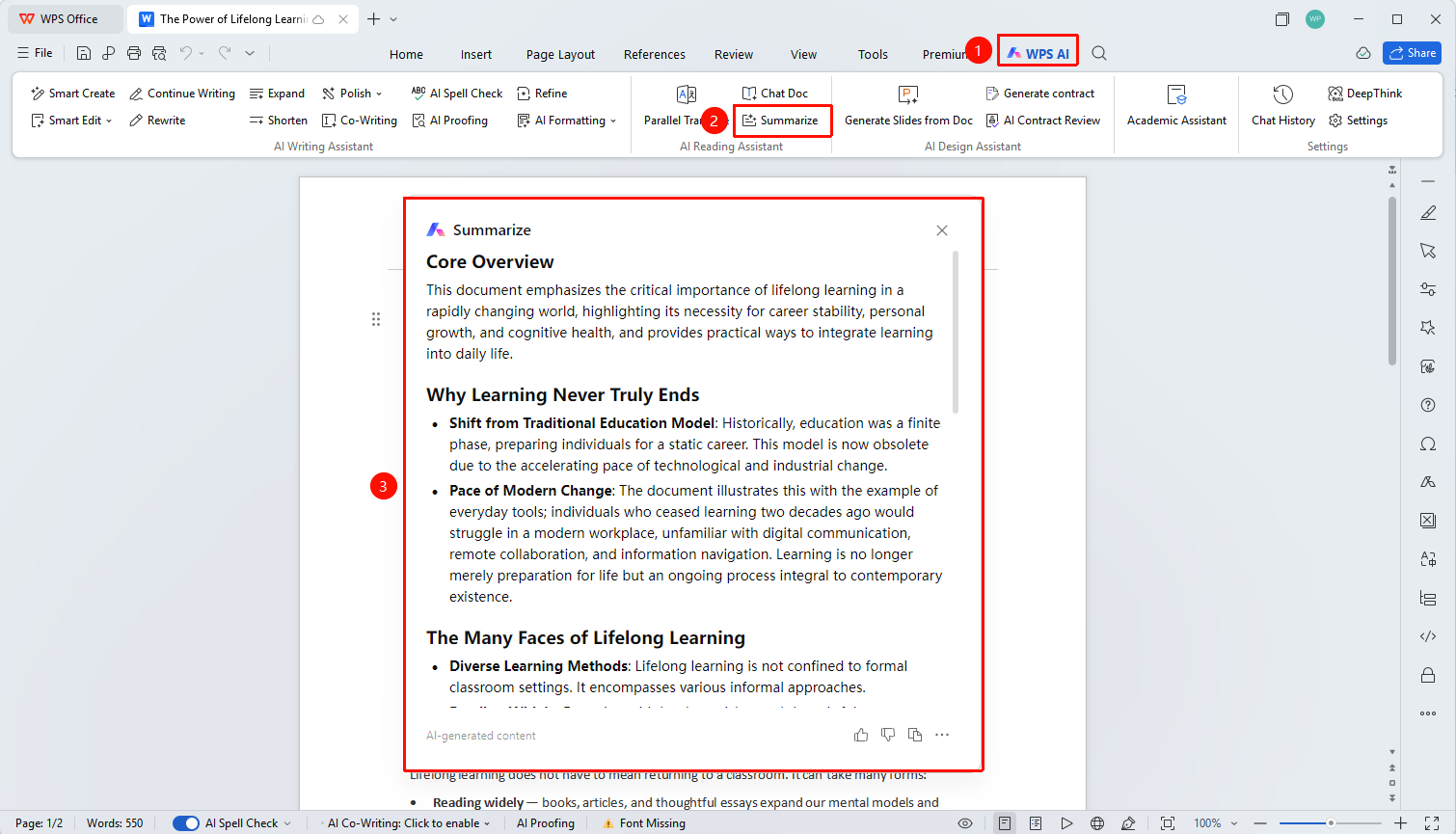The height and width of the screenshot is (834, 1456).
Task: Open the Chat History panel
Action: tap(1283, 106)
